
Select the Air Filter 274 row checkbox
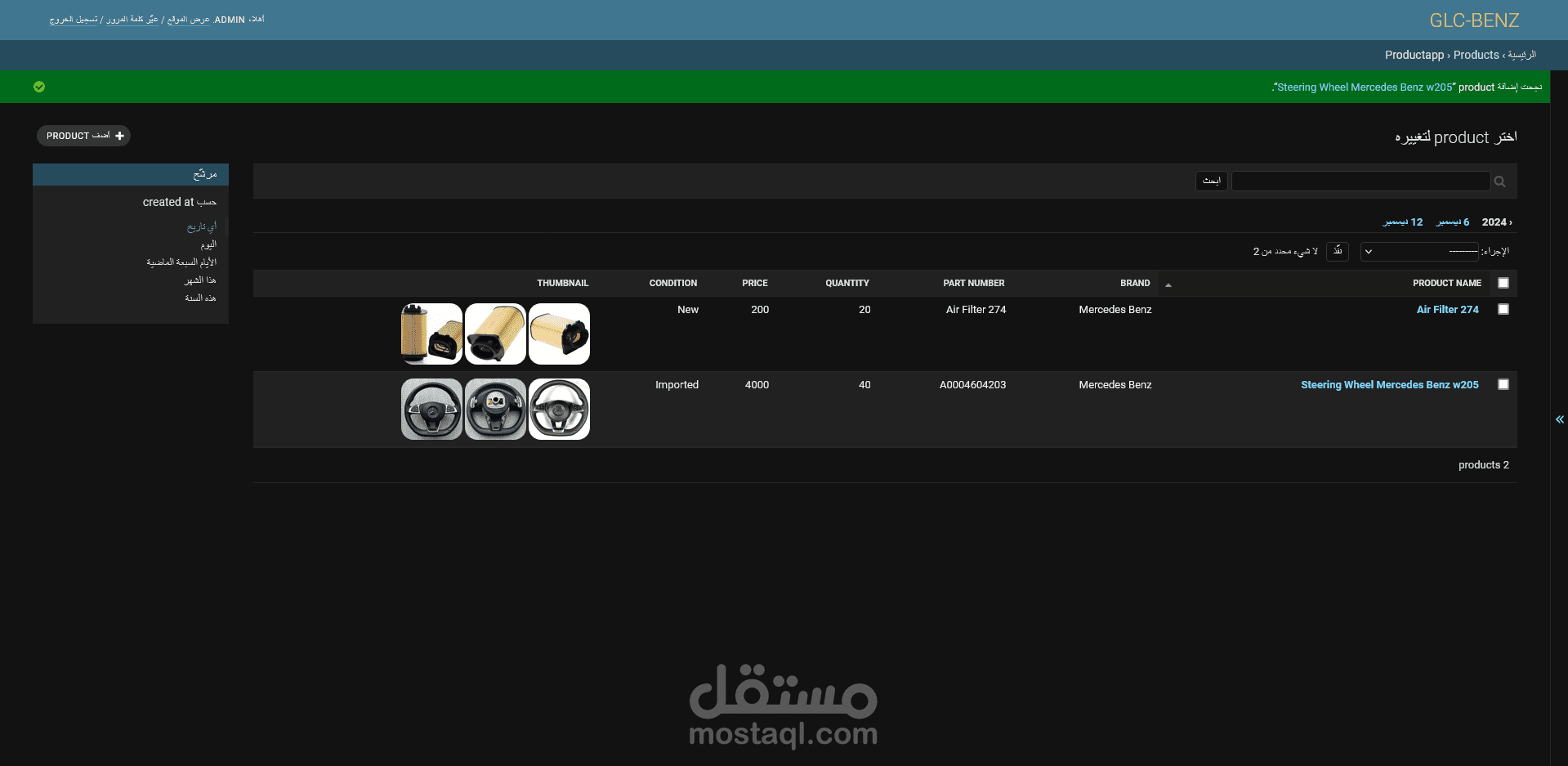pyautogui.click(x=1503, y=309)
